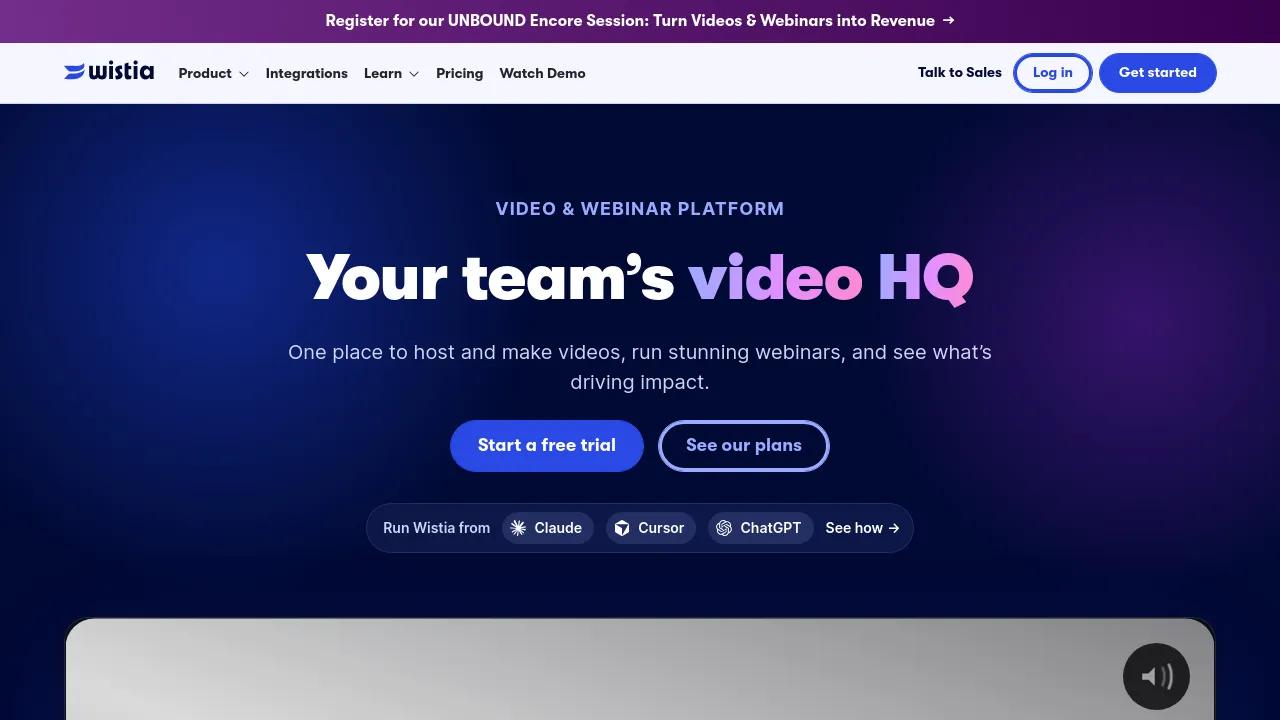Click See our plans
This screenshot has height=720, width=1280.
click(744, 446)
